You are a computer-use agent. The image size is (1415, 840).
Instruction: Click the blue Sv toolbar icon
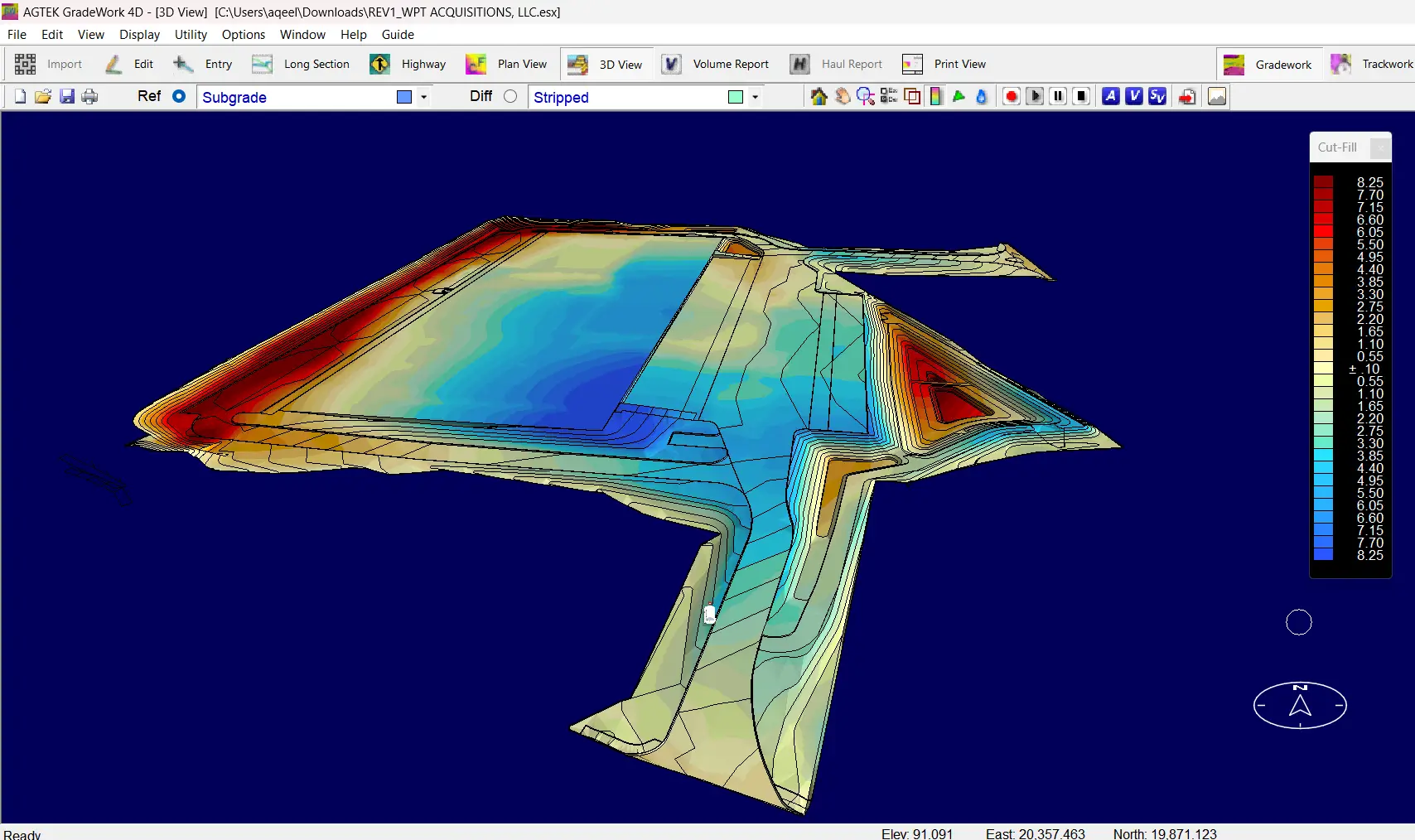(x=1157, y=97)
